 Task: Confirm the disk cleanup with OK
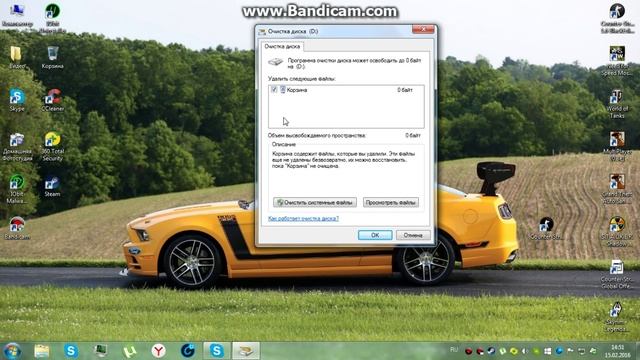coord(375,235)
